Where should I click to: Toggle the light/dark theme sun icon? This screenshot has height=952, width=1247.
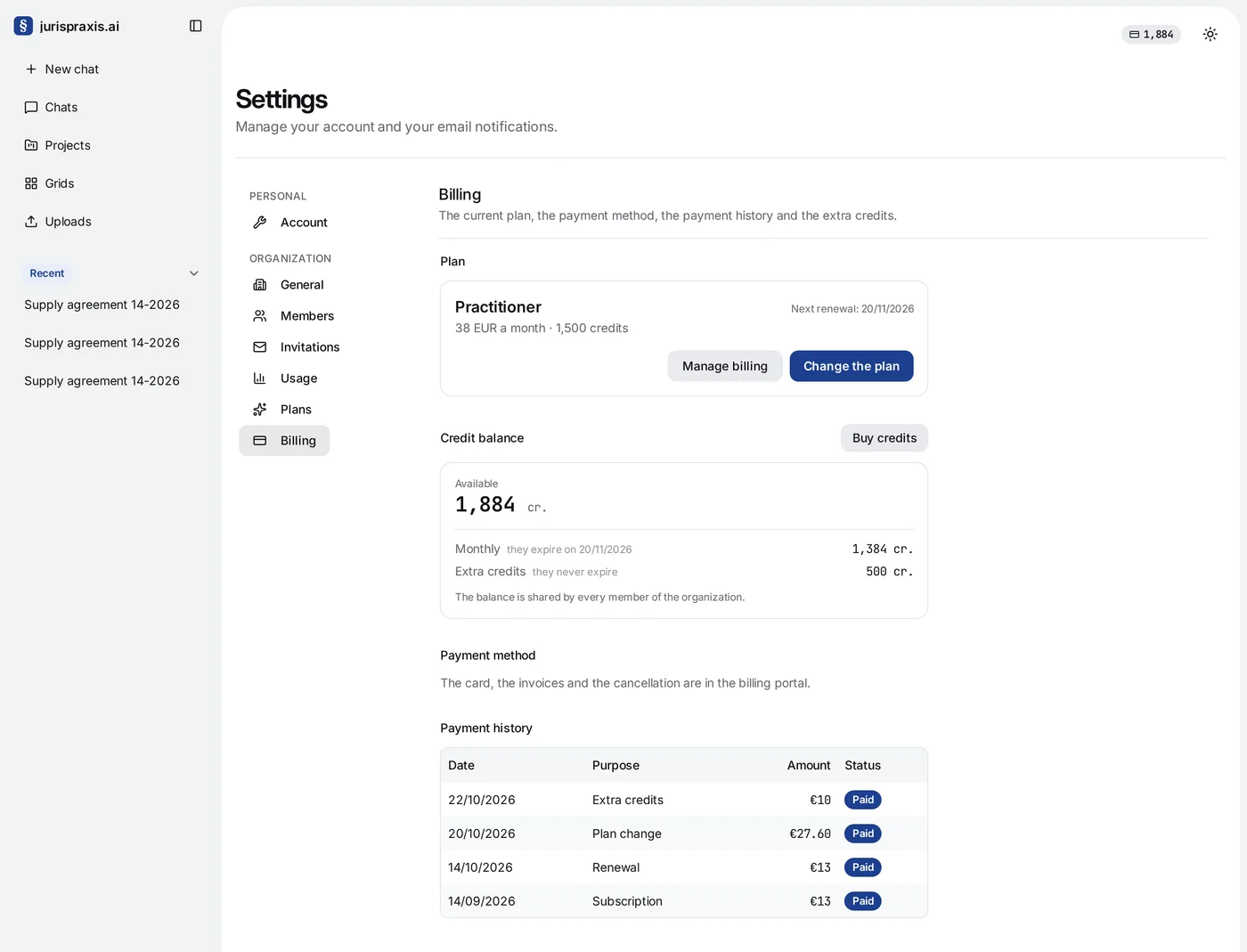(1210, 35)
